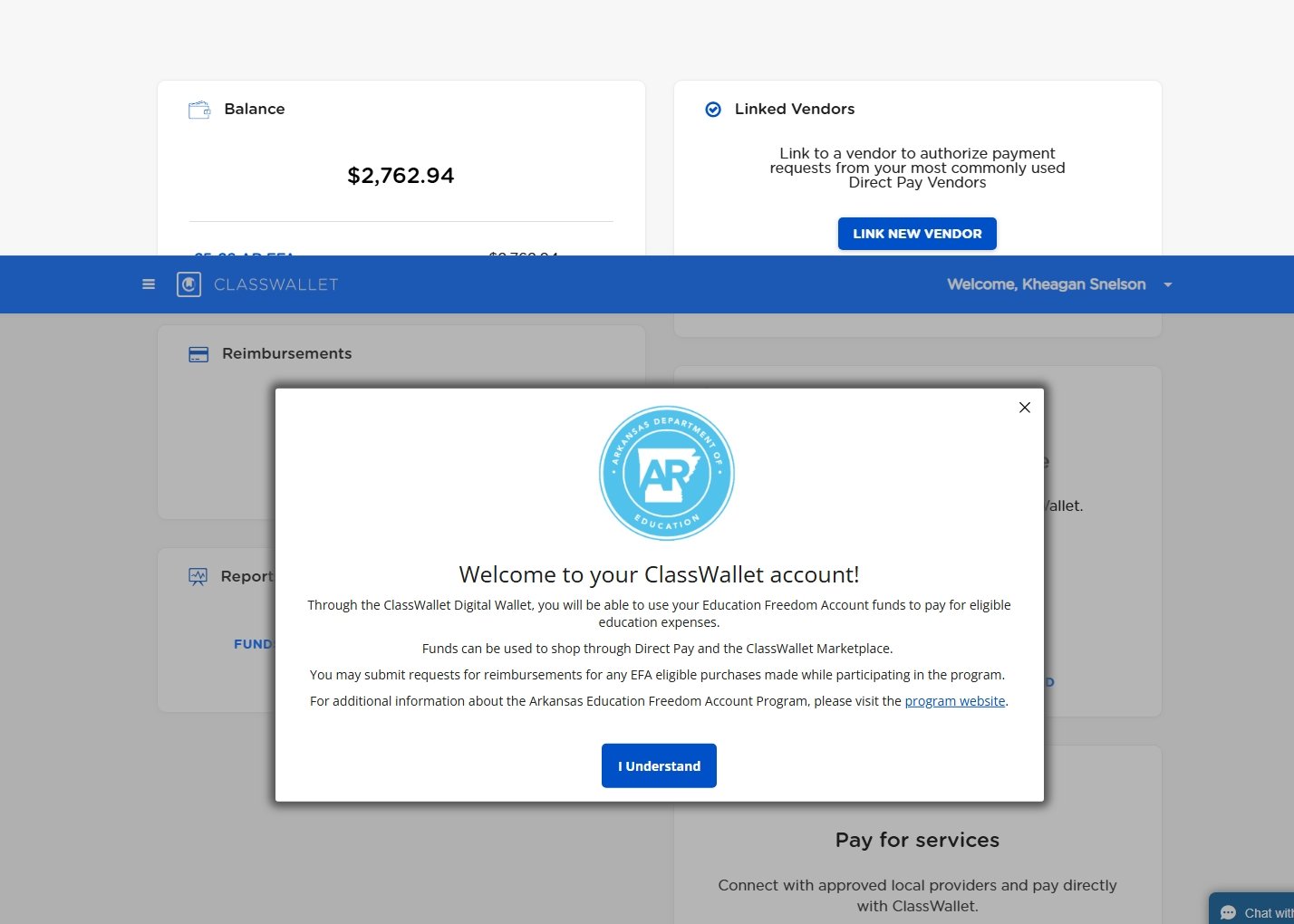Click the Reimbursements heading
1294x924 pixels.
(x=287, y=353)
